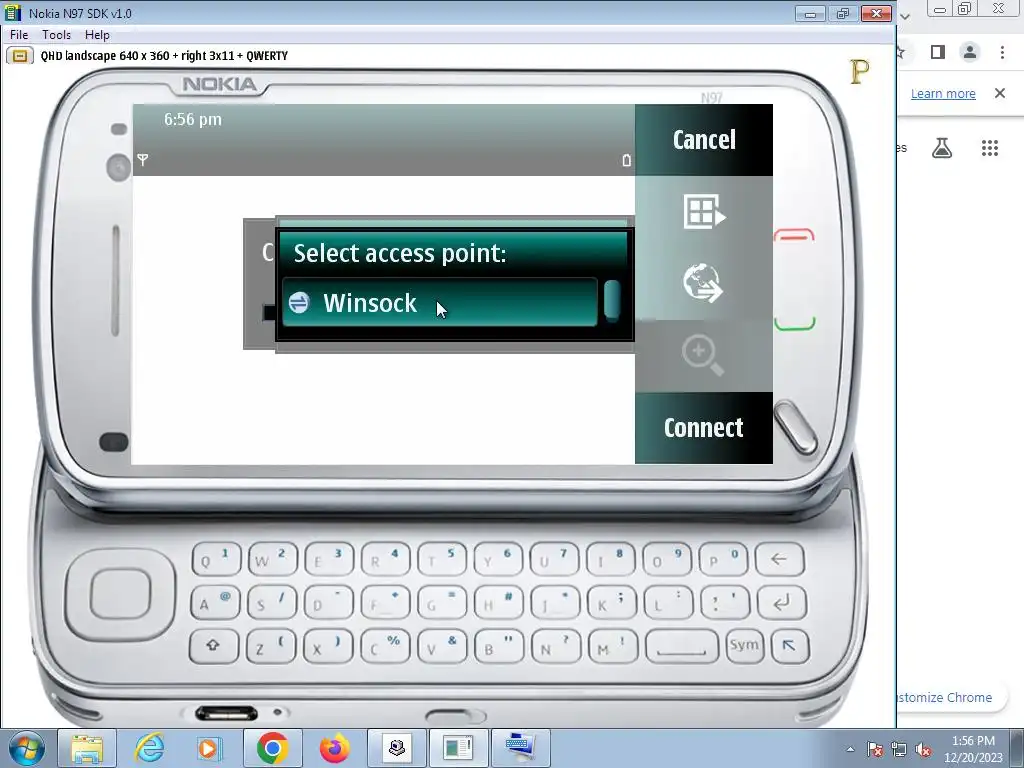The width and height of the screenshot is (1024, 768).
Task: Click the display configuration icon beside QHD landscape
Action: tap(20, 56)
